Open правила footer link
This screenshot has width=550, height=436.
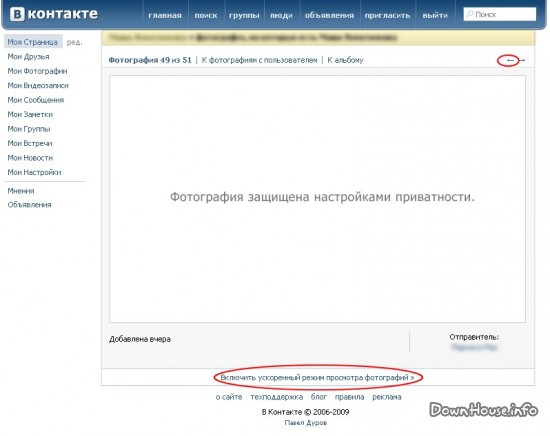[x=349, y=397]
